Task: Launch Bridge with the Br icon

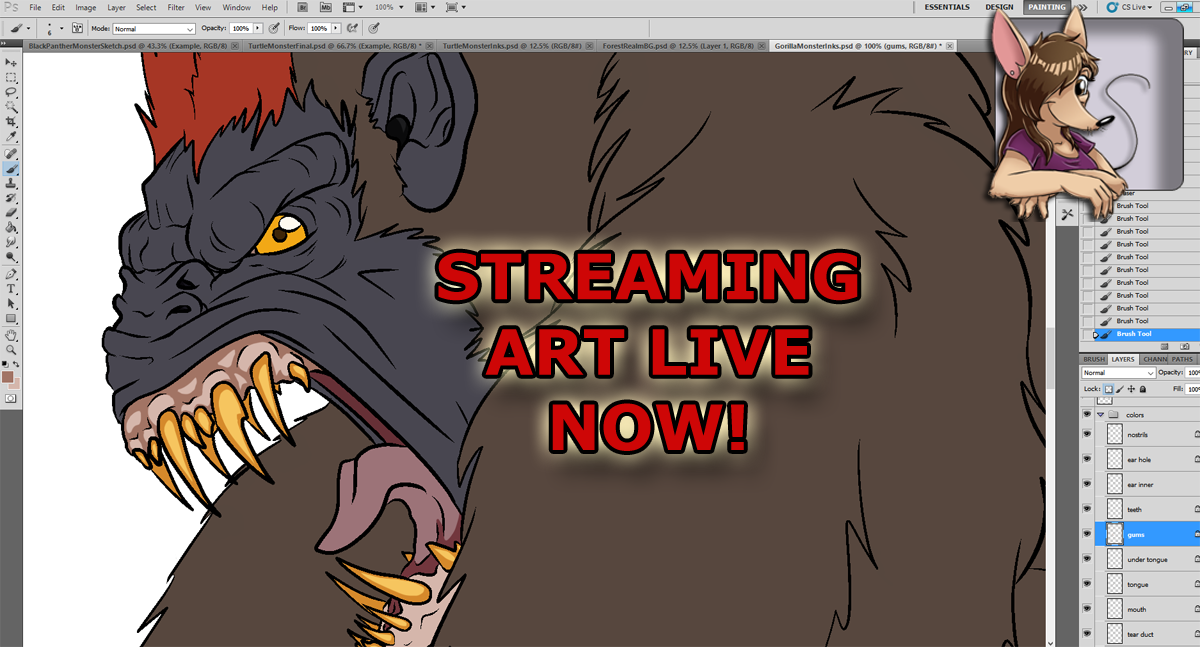Action: coord(300,7)
